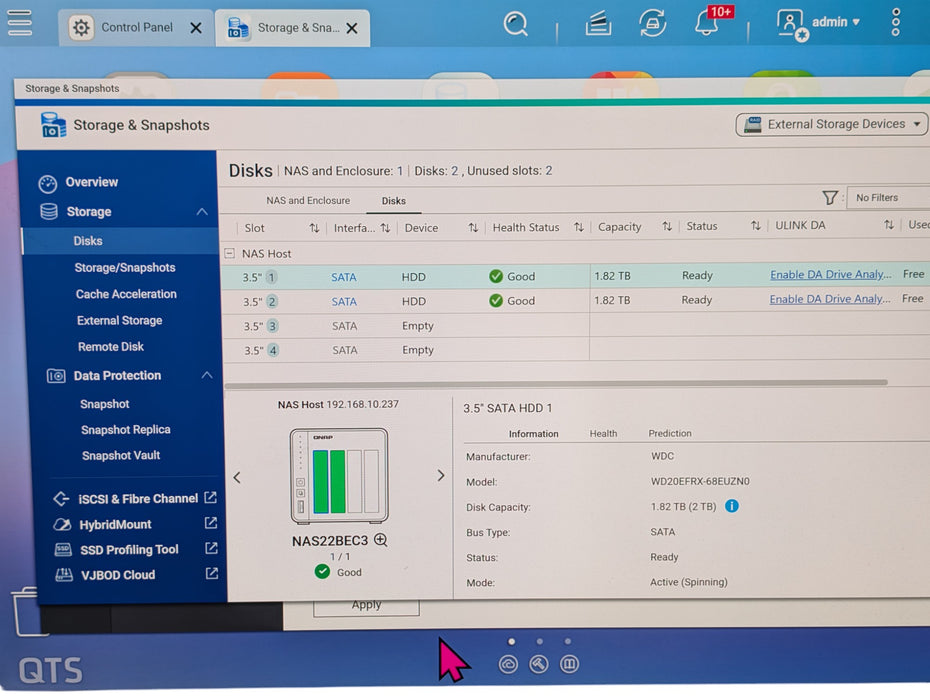This screenshot has height=700, width=930.
Task: Click the info icon next to Disk Capacity
Action: coord(732,506)
